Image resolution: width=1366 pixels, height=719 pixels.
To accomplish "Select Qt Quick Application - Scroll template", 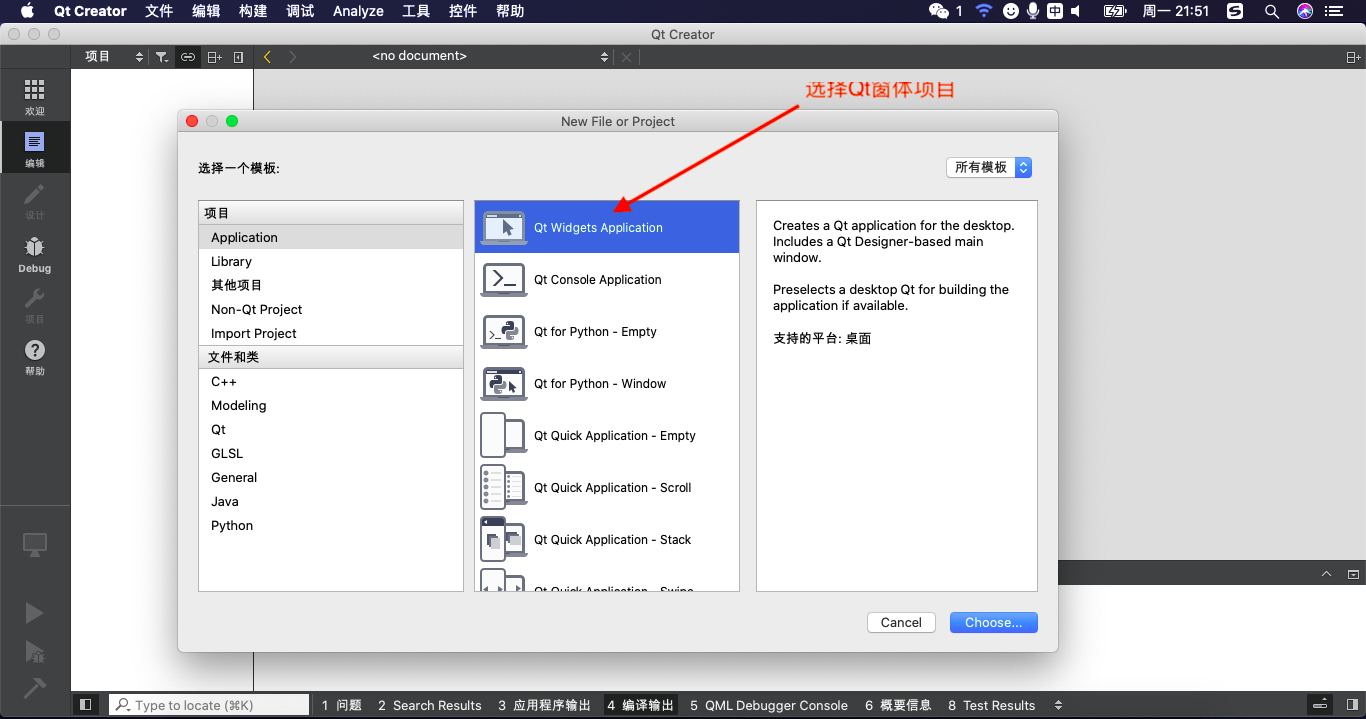I will point(607,487).
